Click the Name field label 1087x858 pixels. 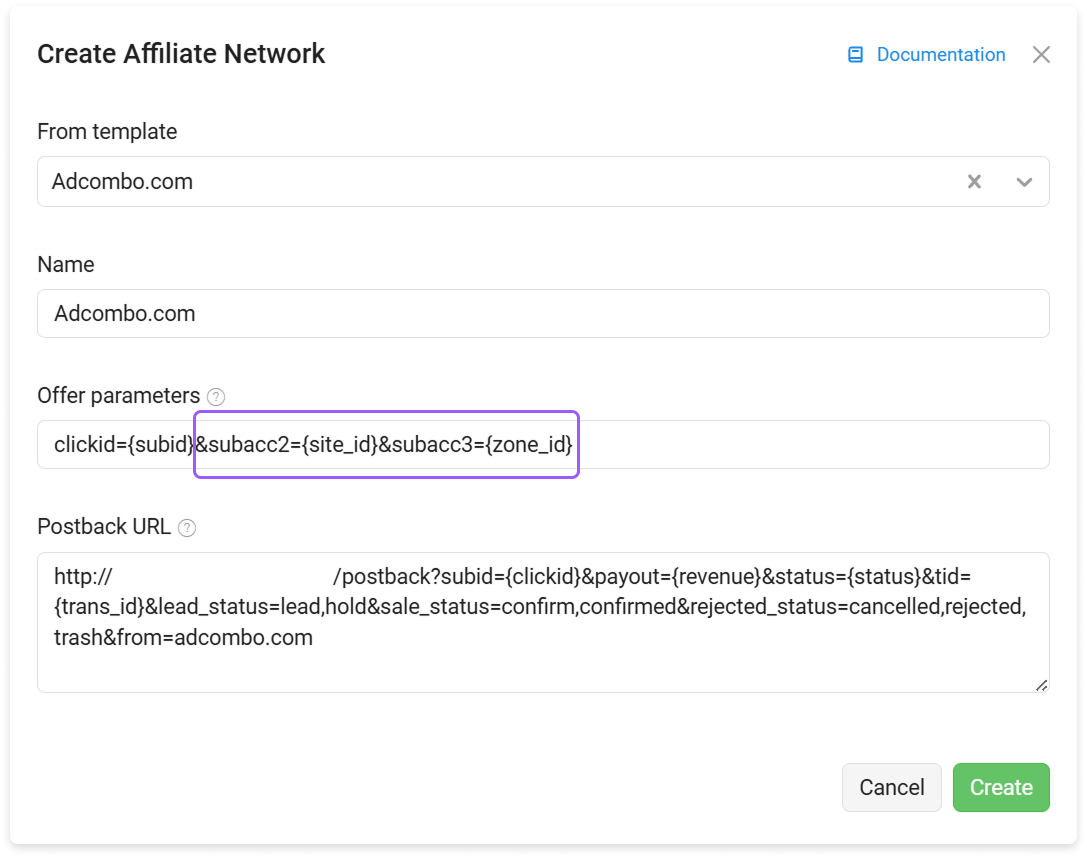point(66,265)
